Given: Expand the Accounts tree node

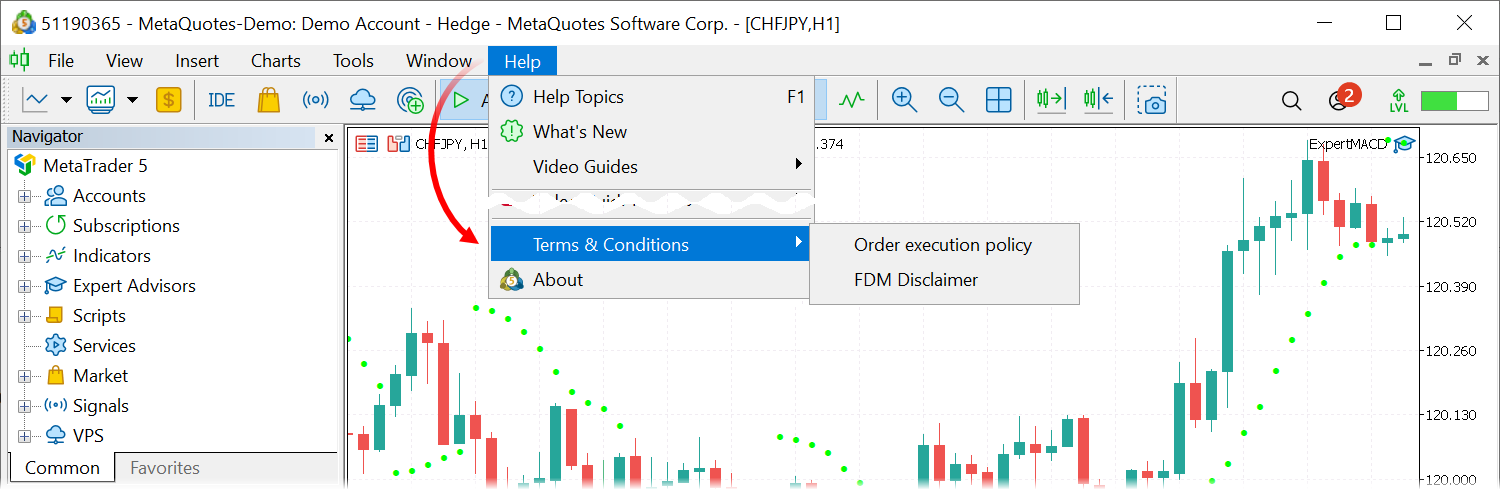Looking at the screenshot, I should coord(25,196).
